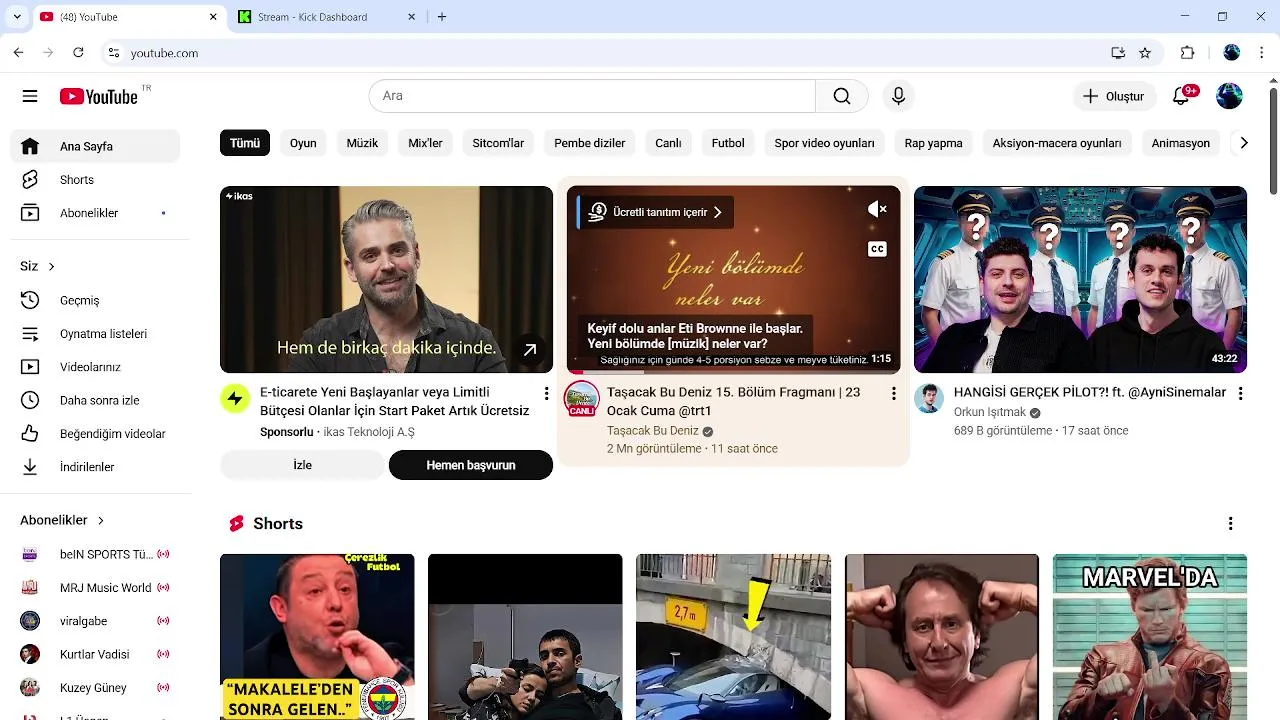Start voice search with the microphone
Image resolution: width=1280 pixels, height=720 pixels.
pos(898,96)
